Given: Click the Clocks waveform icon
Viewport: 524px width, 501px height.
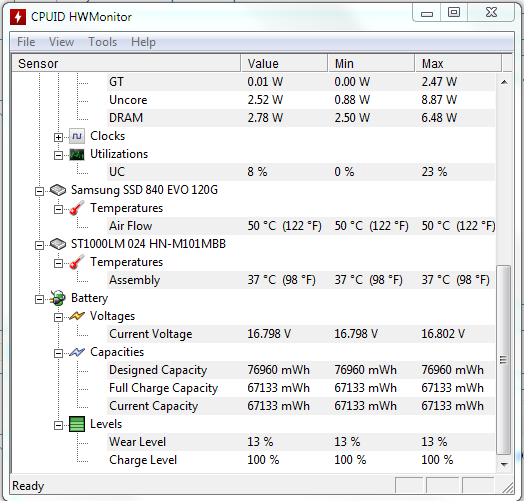Looking at the screenshot, I should coord(77,136).
